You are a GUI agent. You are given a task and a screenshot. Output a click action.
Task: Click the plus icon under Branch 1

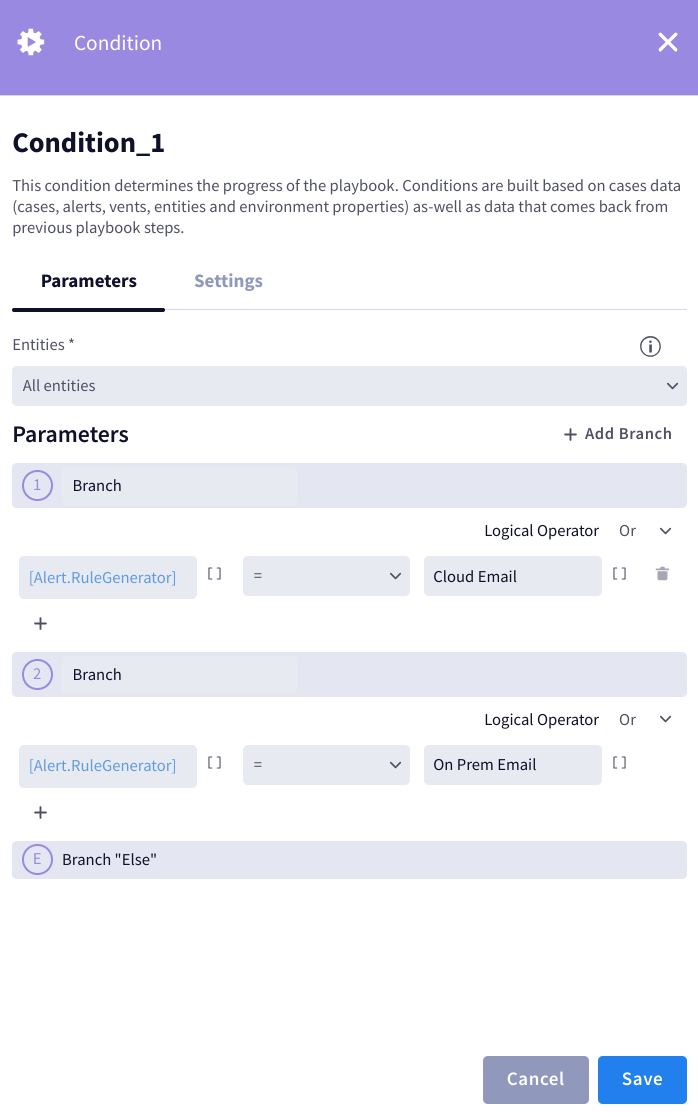[40, 623]
